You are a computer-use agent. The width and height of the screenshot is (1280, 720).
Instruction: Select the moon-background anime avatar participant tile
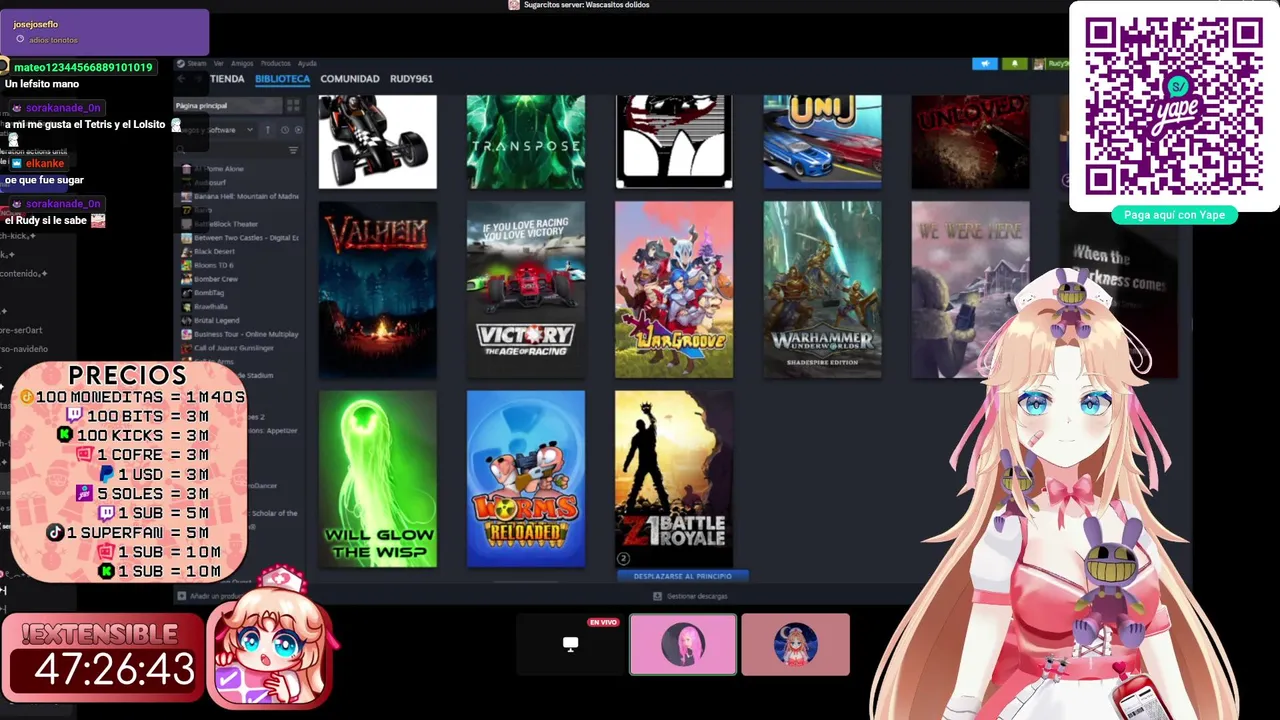click(796, 644)
